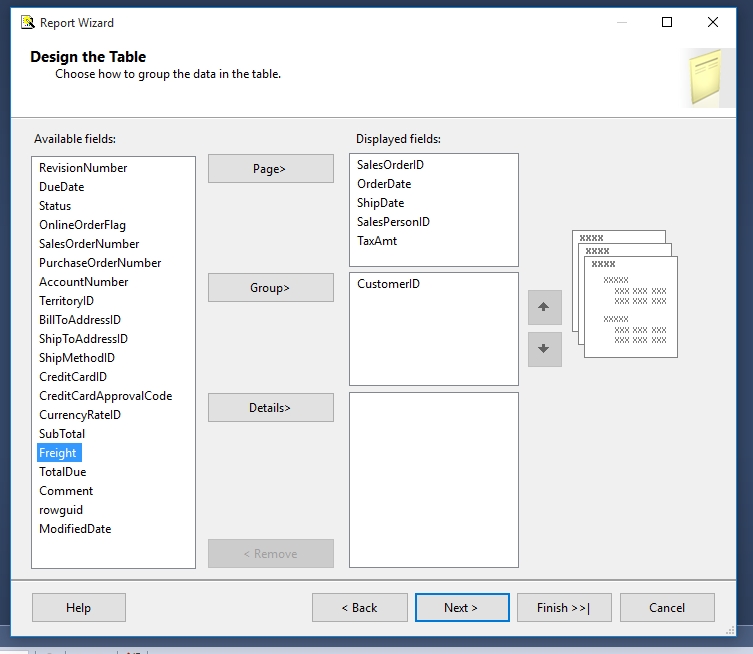Viewport: 753px width, 654px height.
Task: Cancel the Report Wizard
Action: tap(667, 607)
